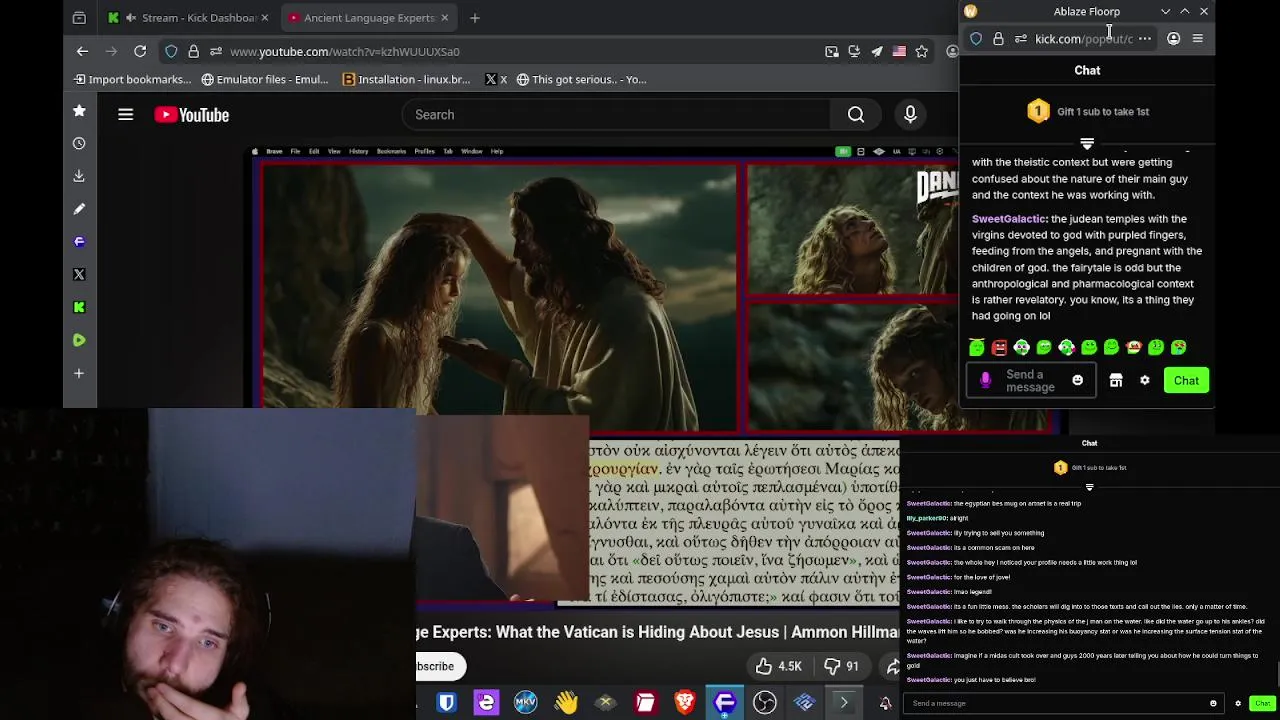The width and height of the screenshot is (1280, 720).
Task: Open the sidebar bookmarks star panel
Action: tap(79, 111)
